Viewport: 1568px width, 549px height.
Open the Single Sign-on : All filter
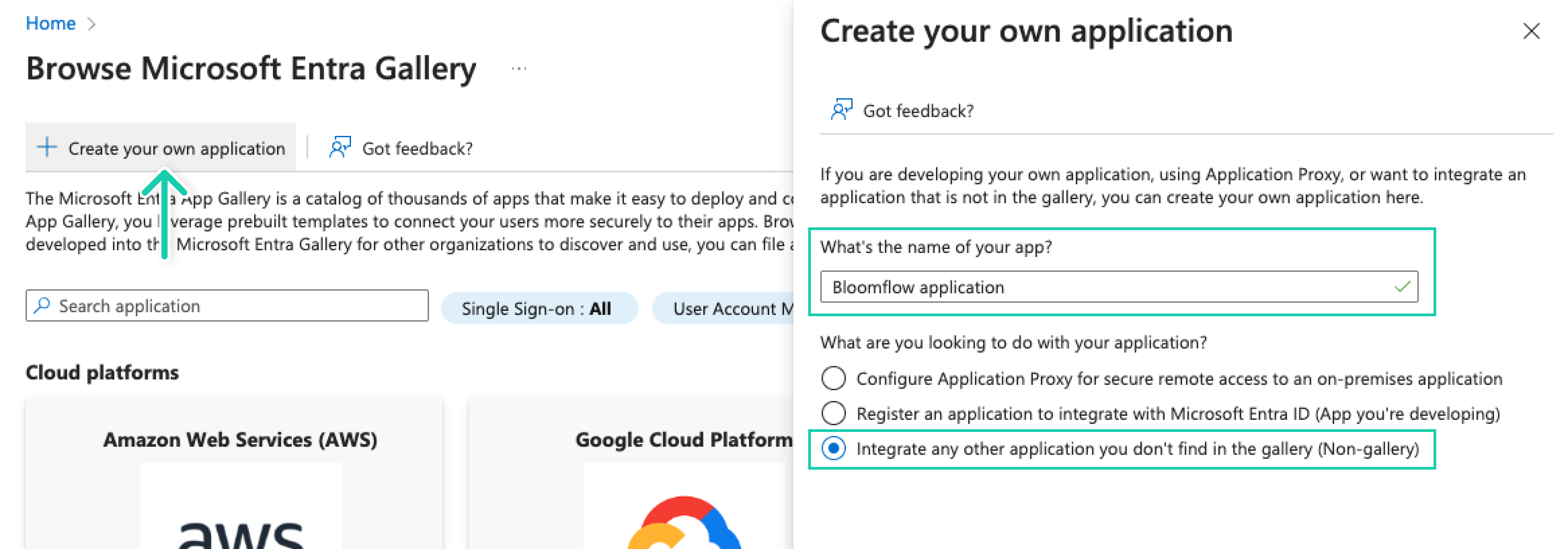(539, 308)
